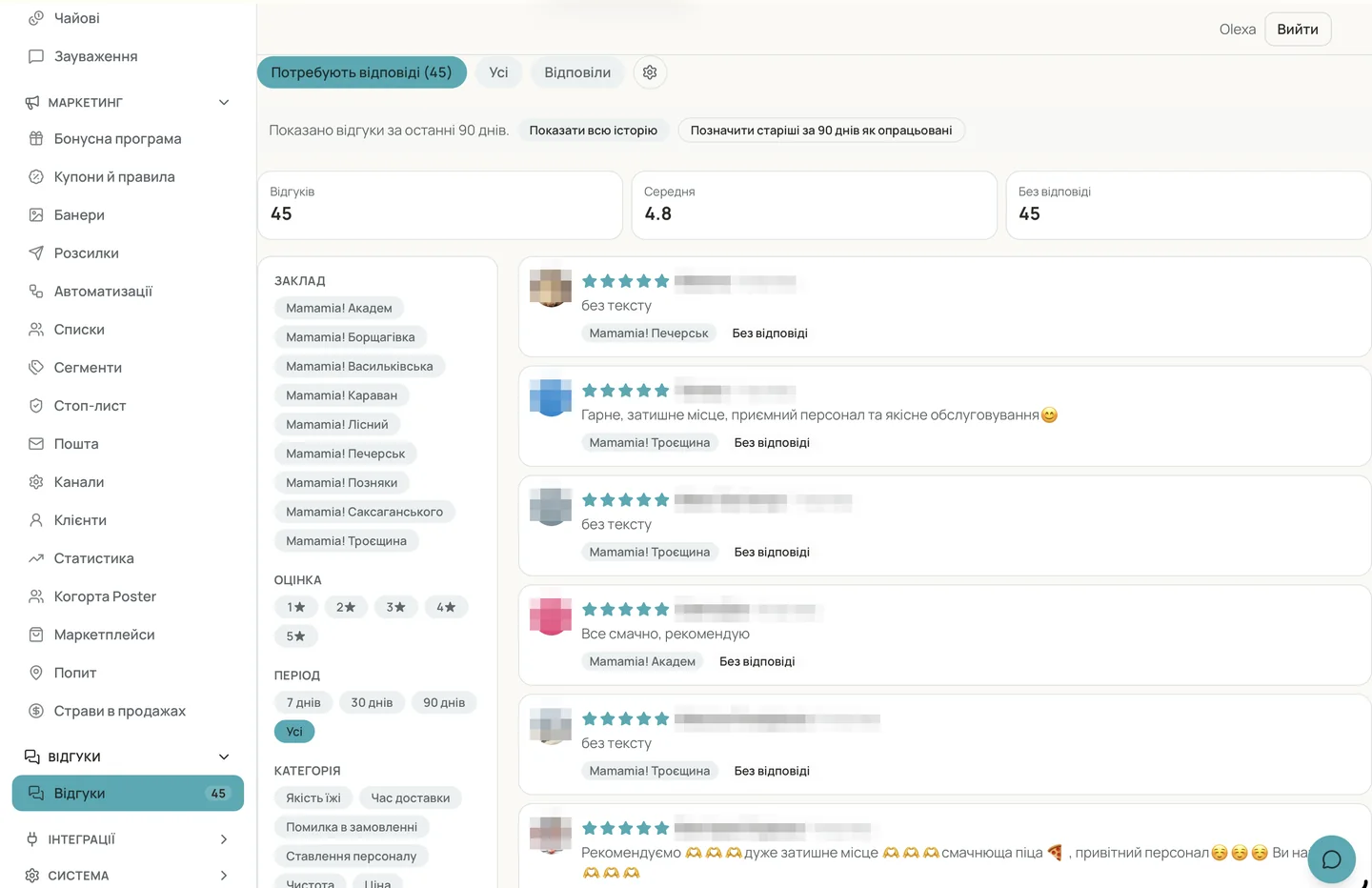Click the Маркетплейси icon
This screenshot has height=888, width=1372.
click(36, 634)
